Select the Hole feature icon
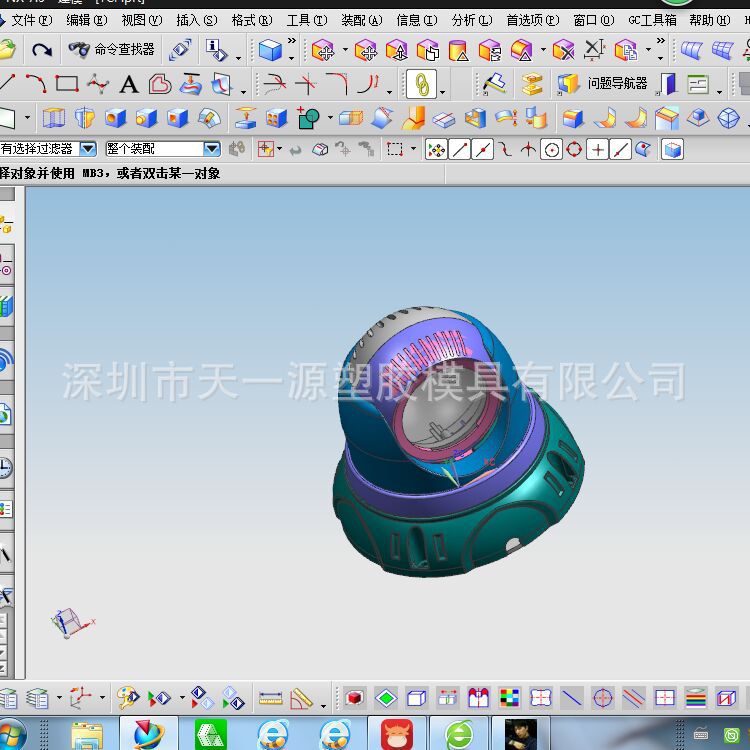The width and height of the screenshot is (750, 750). tap(115, 118)
